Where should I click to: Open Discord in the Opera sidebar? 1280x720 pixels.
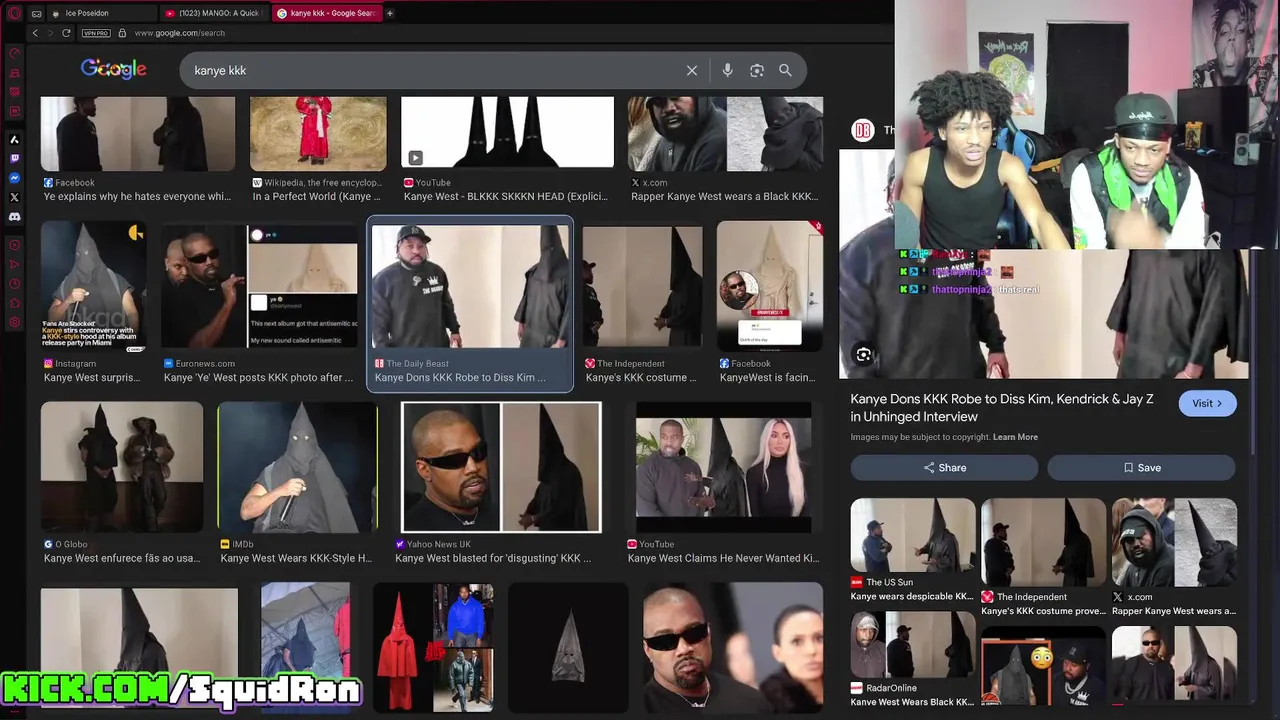pyautogui.click(x=14, y=216)
